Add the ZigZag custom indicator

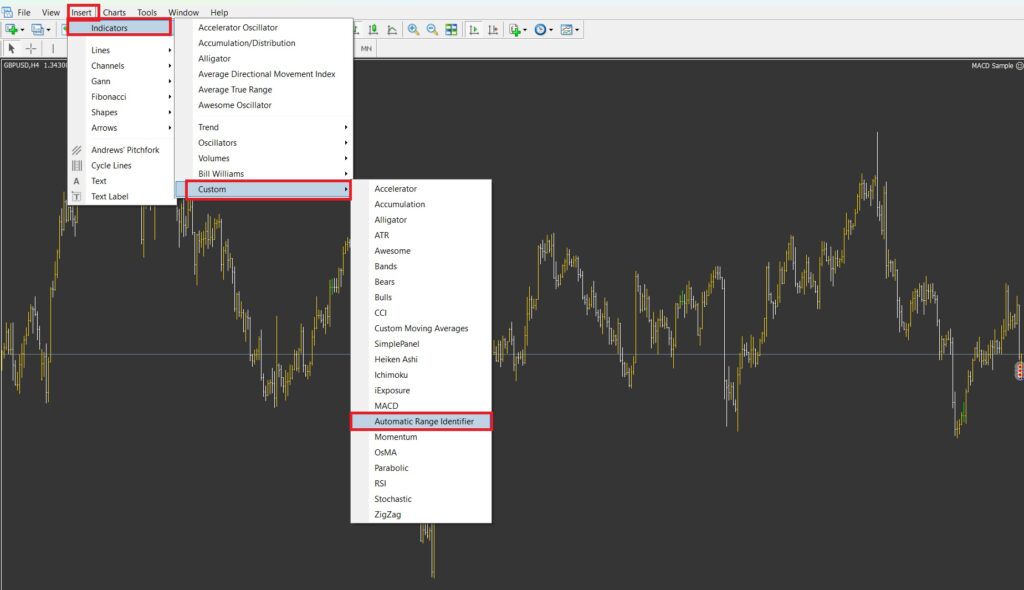coord(392,514)
